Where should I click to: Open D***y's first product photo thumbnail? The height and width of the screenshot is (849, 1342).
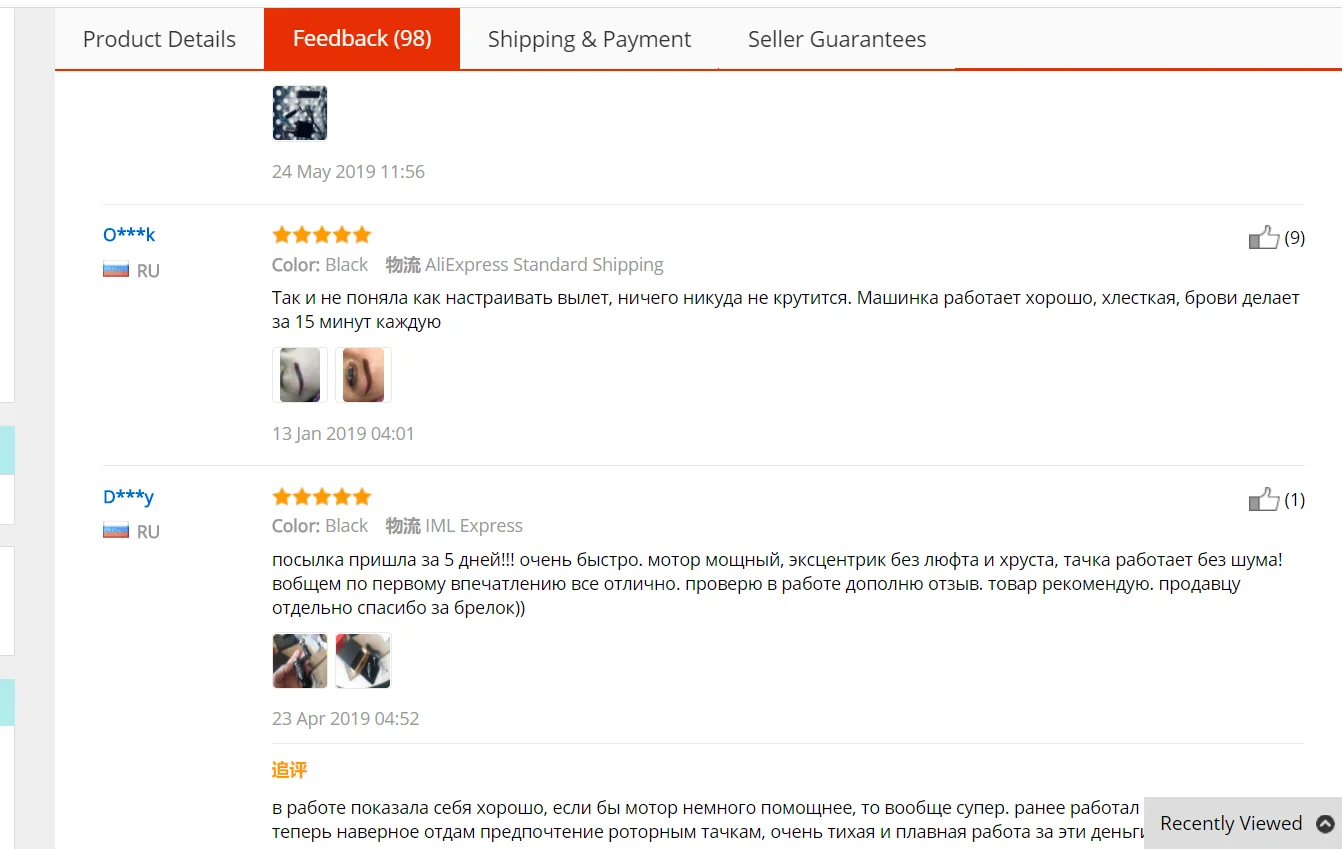(x=300, y=661)
